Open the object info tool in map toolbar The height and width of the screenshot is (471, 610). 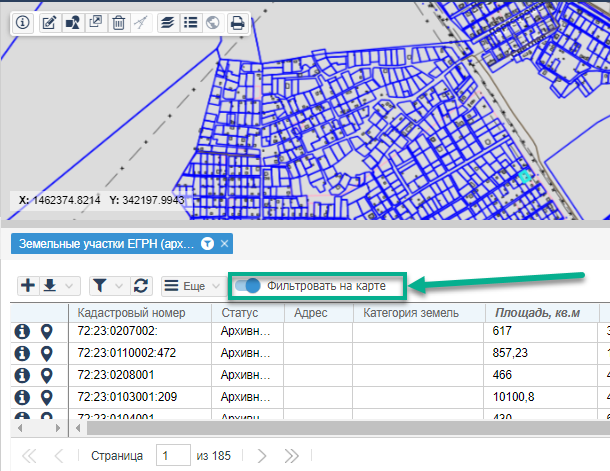coord(23,23)
